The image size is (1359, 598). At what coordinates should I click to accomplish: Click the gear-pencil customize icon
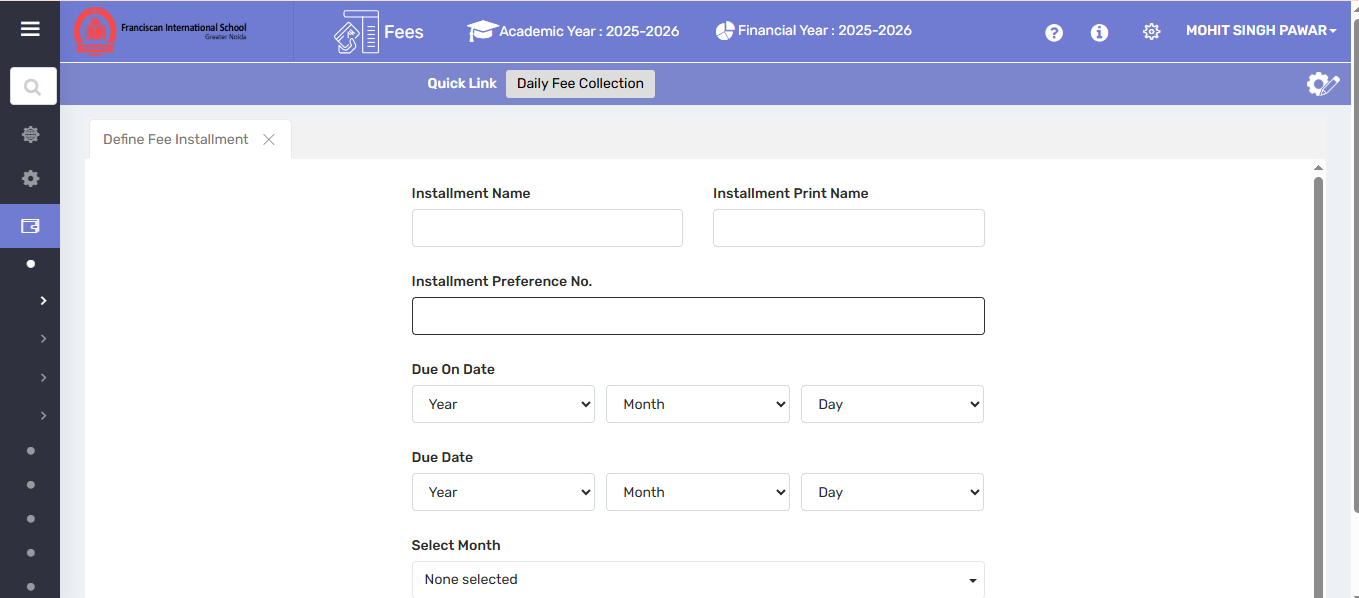tap(1322, 84)
